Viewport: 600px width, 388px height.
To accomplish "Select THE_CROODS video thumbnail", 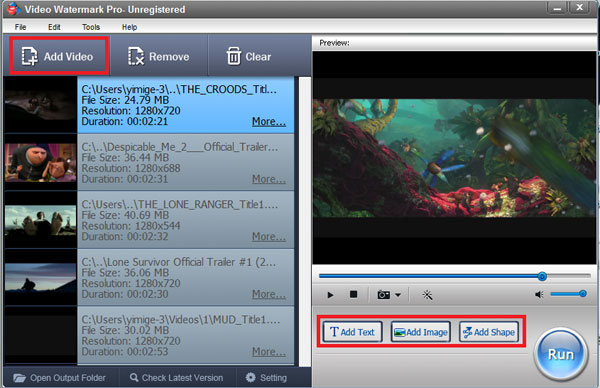I will [x=40, y=105].
